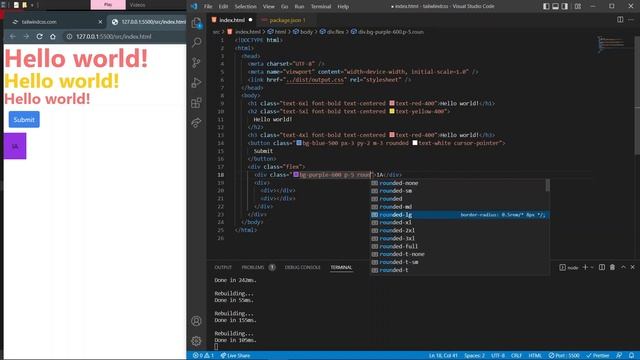Switch to the DEBUG CONSOLE tab
The width and height of the screenshot is (640, 360).
(302, 267)
